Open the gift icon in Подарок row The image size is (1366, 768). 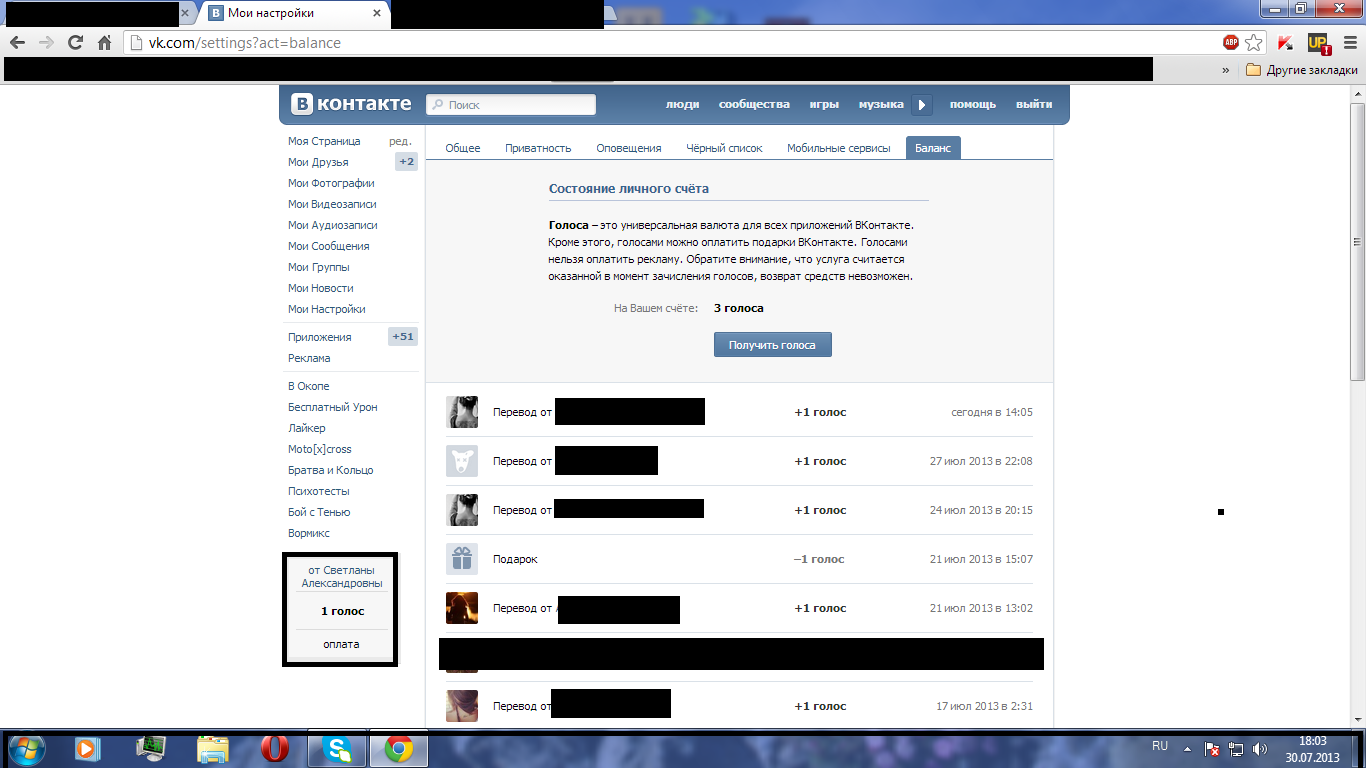point(462,559)
